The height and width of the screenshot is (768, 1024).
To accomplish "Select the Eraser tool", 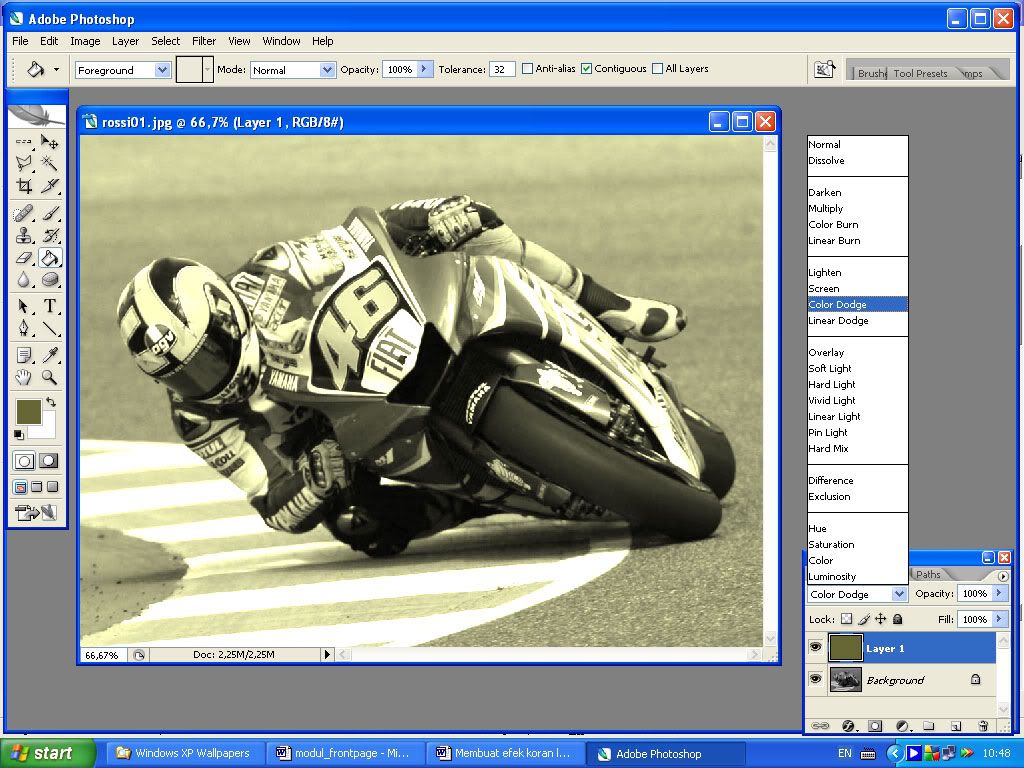I will tap(24, 257).
